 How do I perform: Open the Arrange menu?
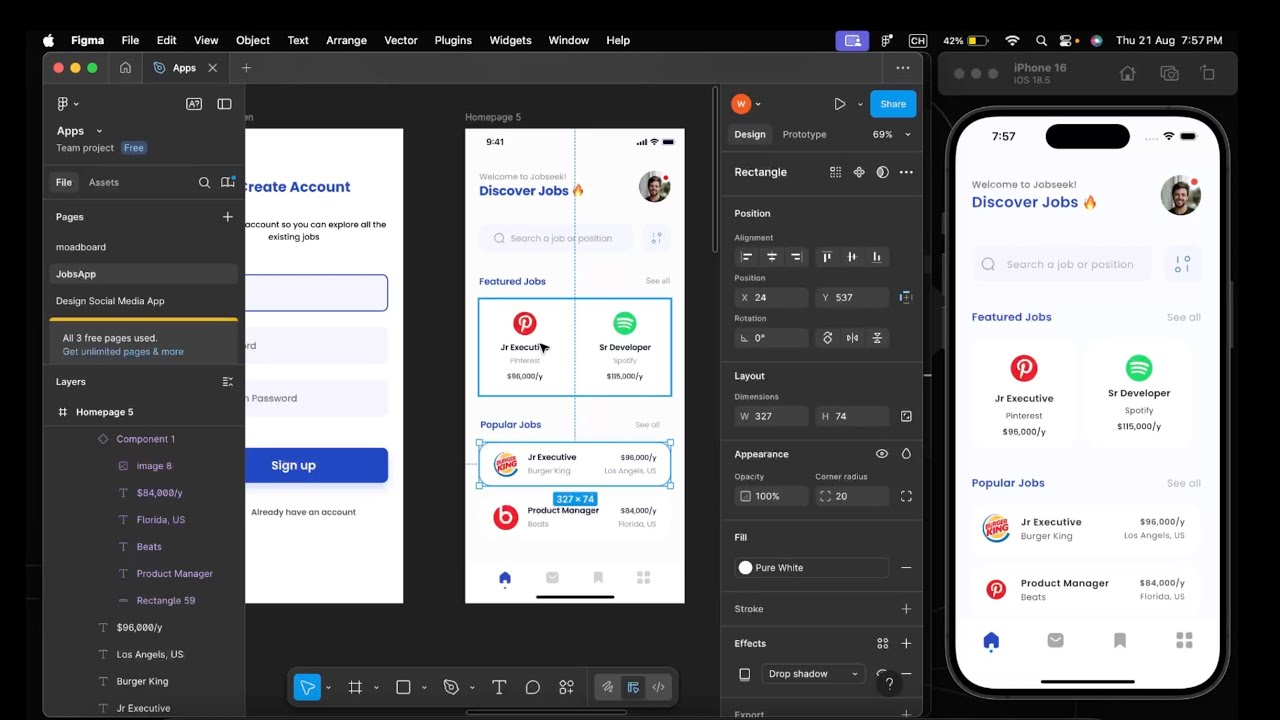(346, 40)
